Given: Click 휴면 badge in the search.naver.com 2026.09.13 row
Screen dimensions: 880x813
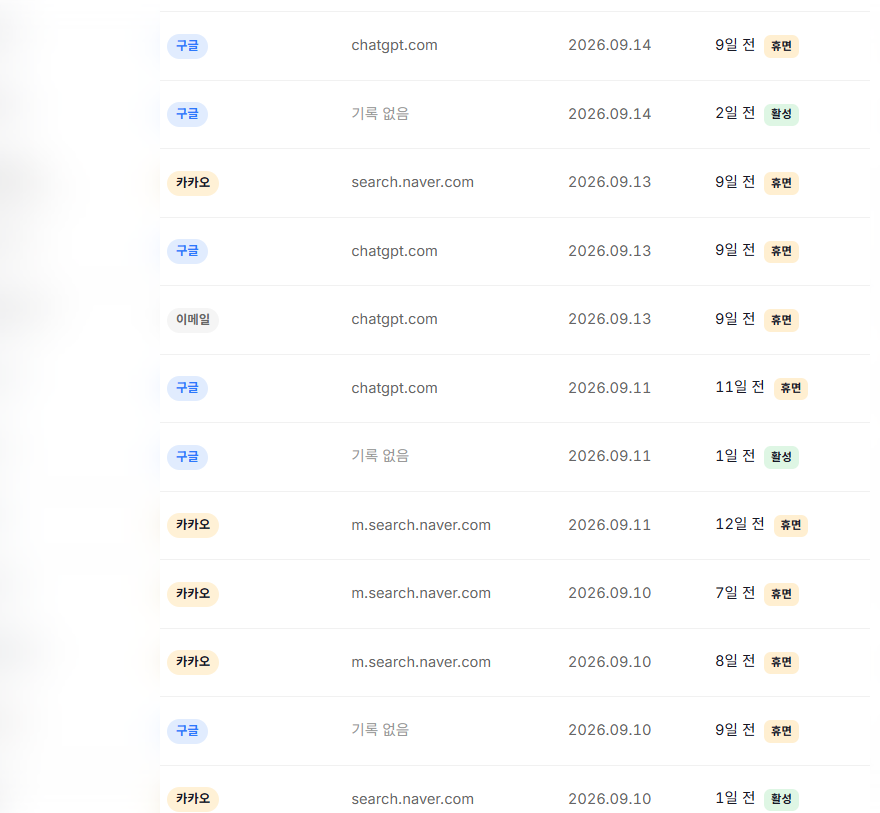Looking at the screenshot, I should [x=781, y=183].
